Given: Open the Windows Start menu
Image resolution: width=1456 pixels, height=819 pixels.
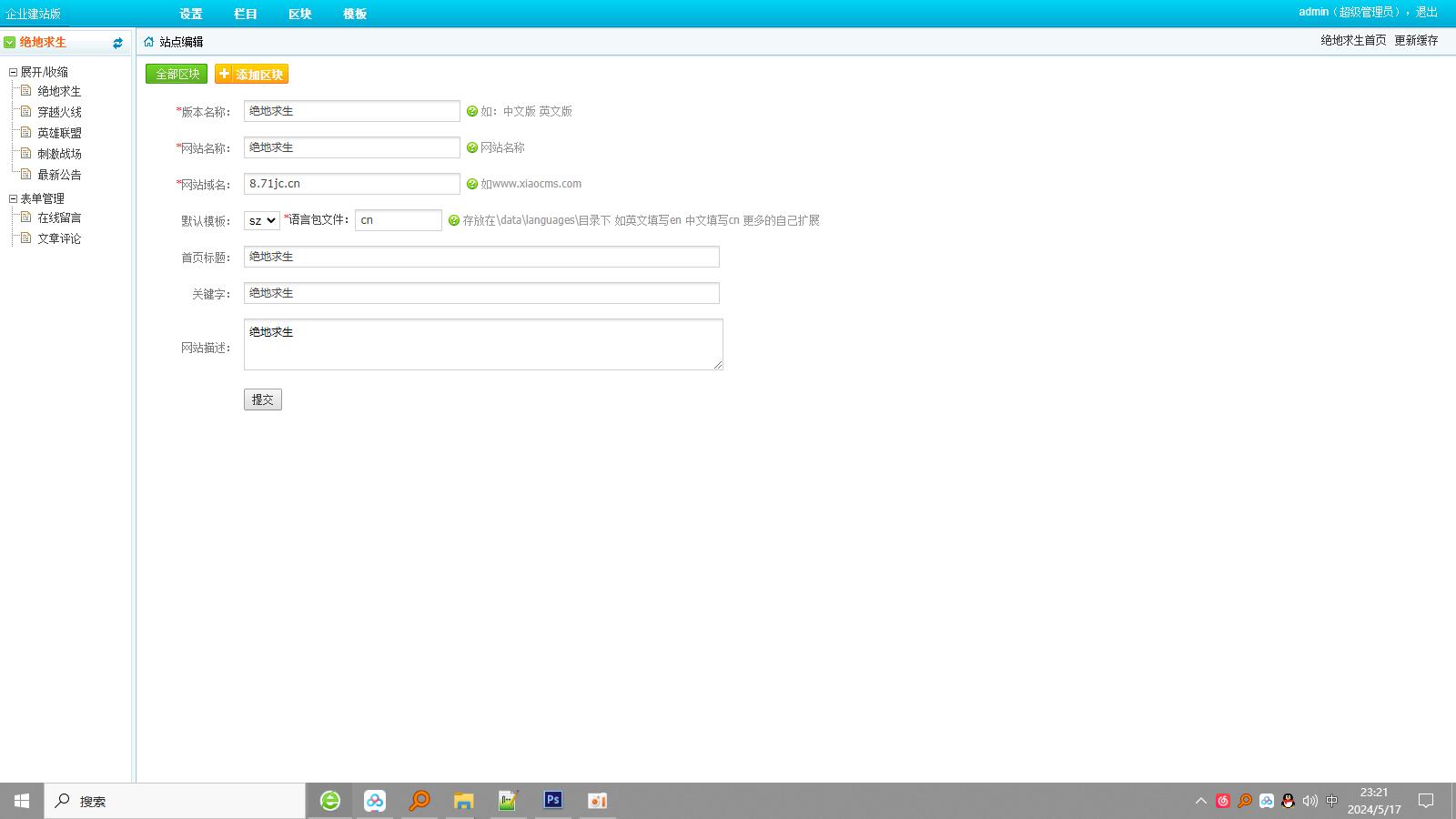Looking at the screenshot, I should [x=22, y=801].
